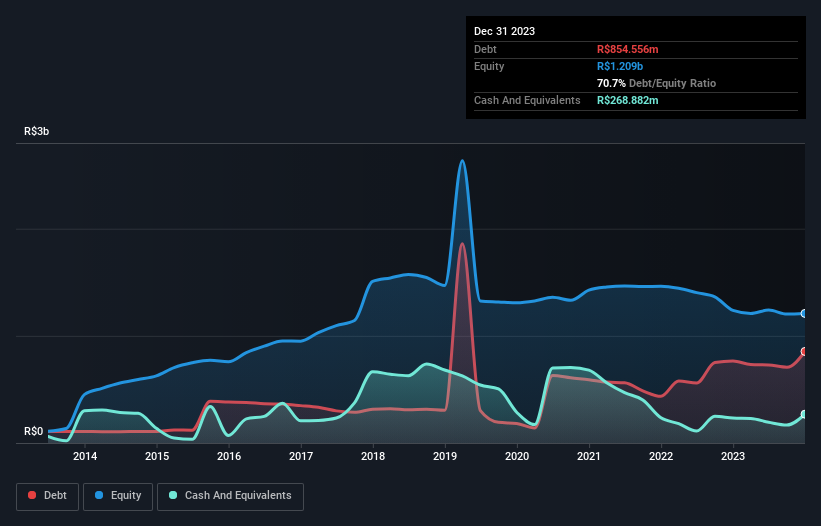
Task: Click the Dec 31 2023 tooltip header
Action: point(504,31)
